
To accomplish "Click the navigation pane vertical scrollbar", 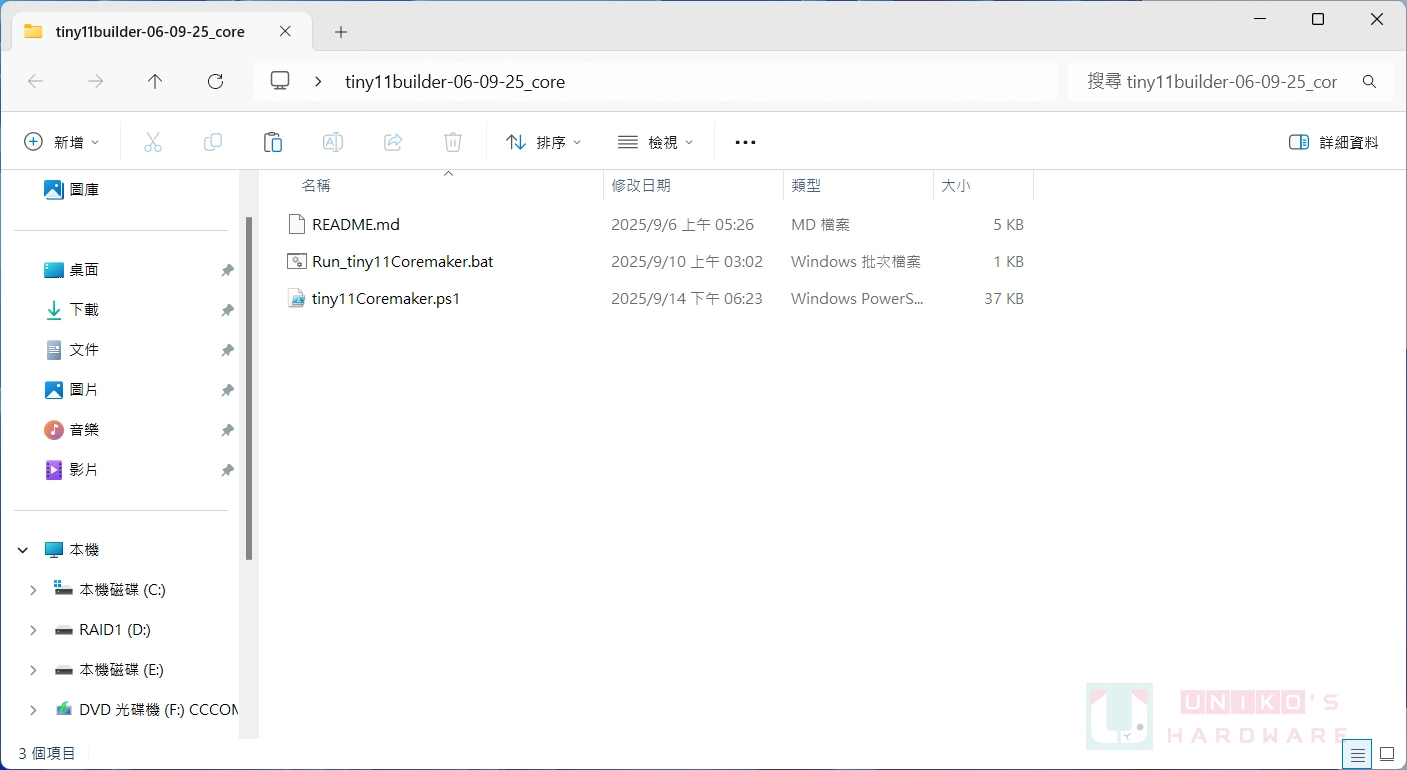I will 249,388.
